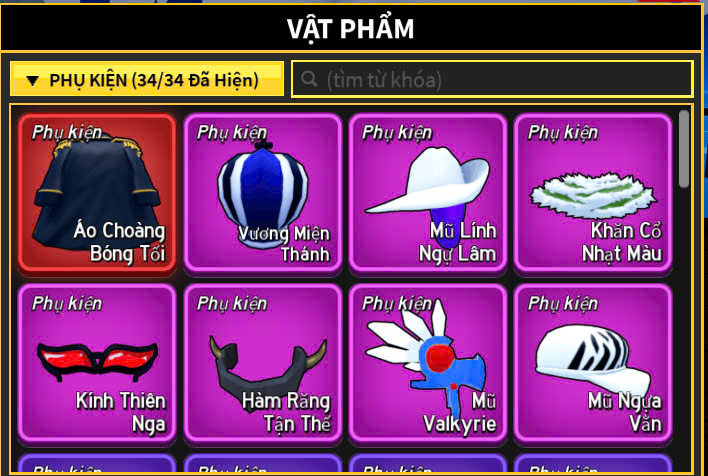This screenshot has height=476, width=708.
Task: Select the Vương Miện Thánh crown item
Action: pos(263,193)
